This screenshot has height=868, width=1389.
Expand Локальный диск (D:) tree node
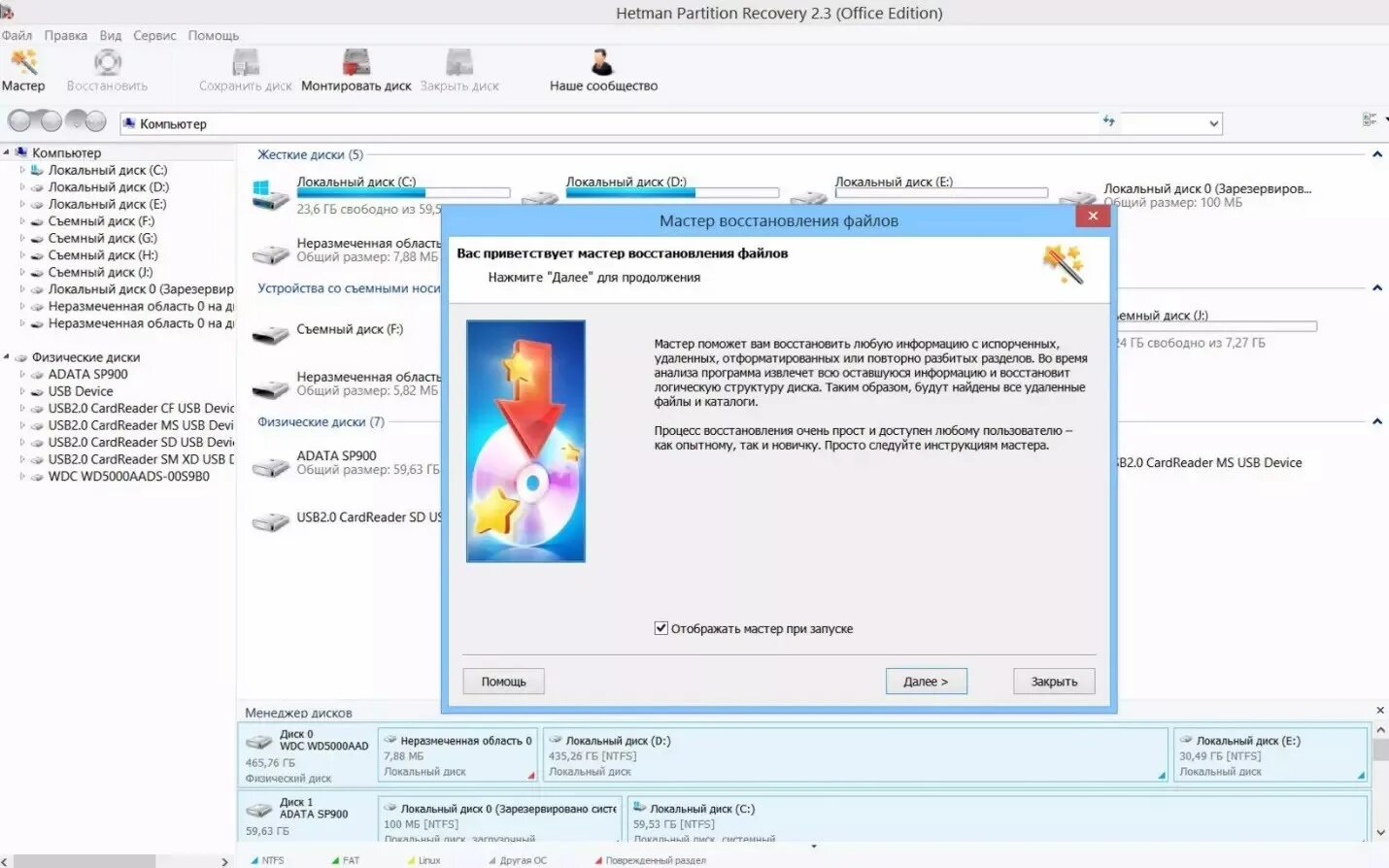22,187
